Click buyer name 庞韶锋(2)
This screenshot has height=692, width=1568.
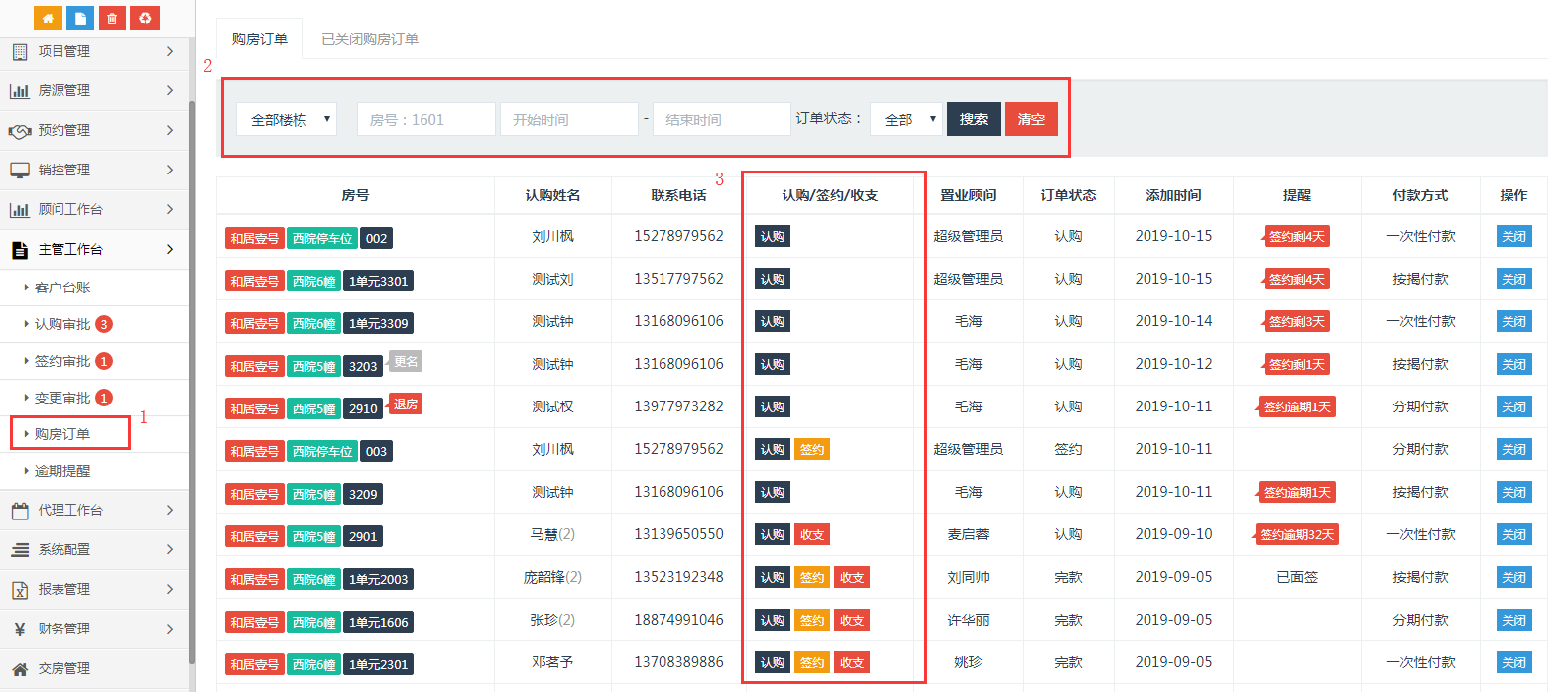click(552, 577)
